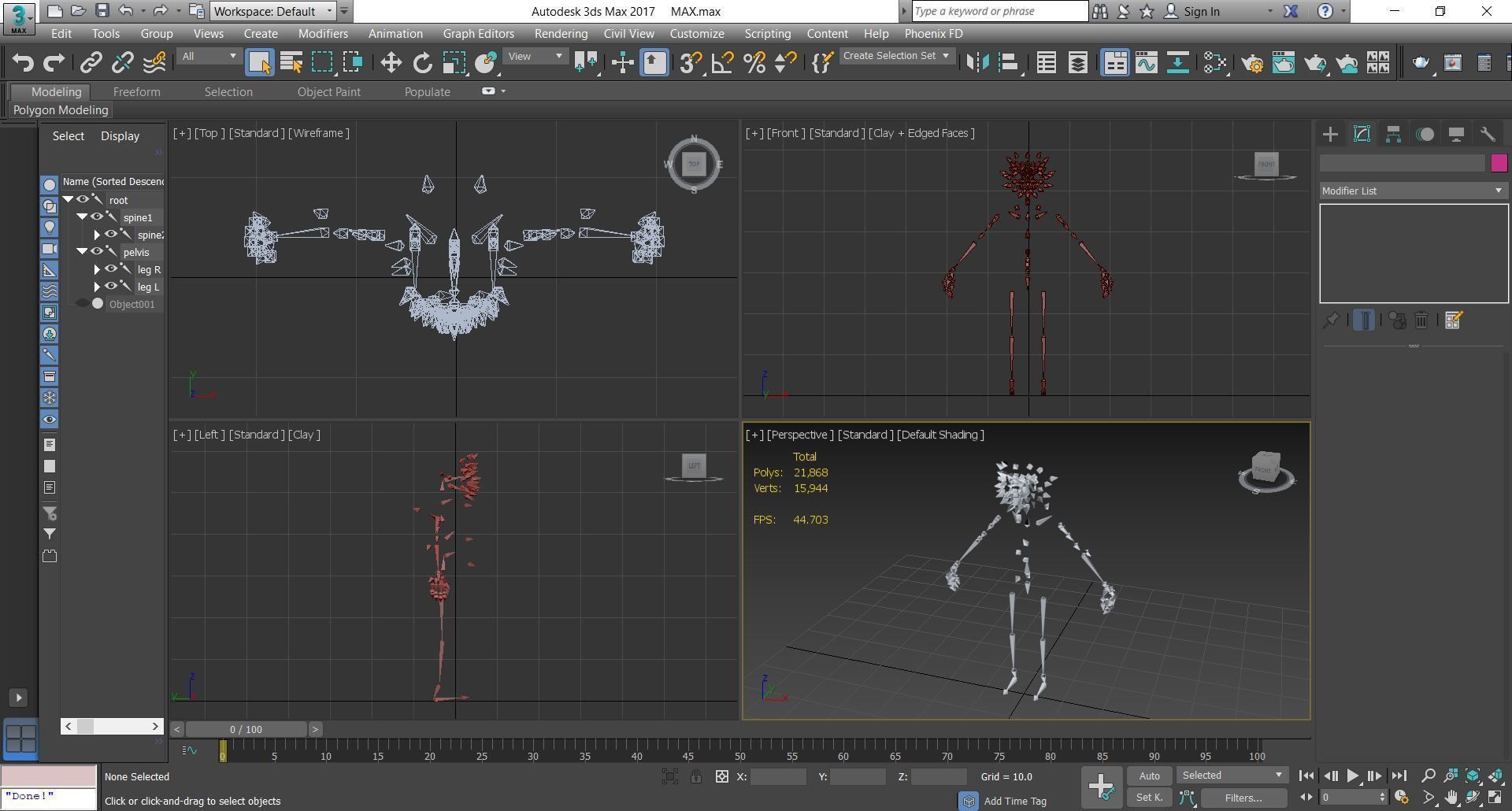
Task: Click Remove modifier trash icon
Action: click(x=1421, y=320)
